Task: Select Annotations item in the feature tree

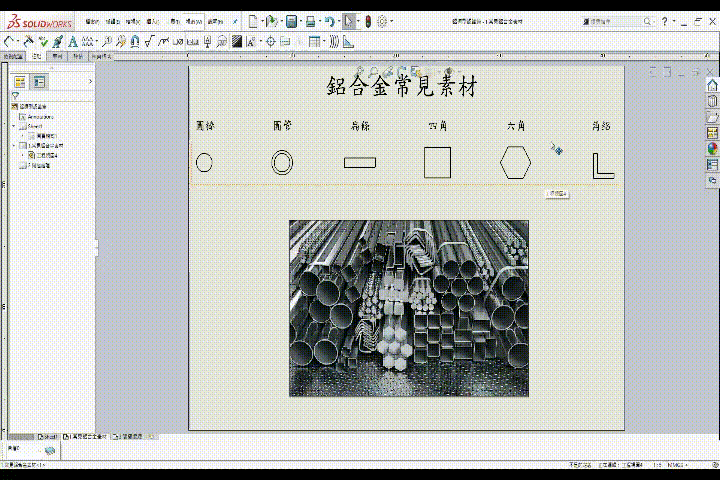Action: point(40,116)
